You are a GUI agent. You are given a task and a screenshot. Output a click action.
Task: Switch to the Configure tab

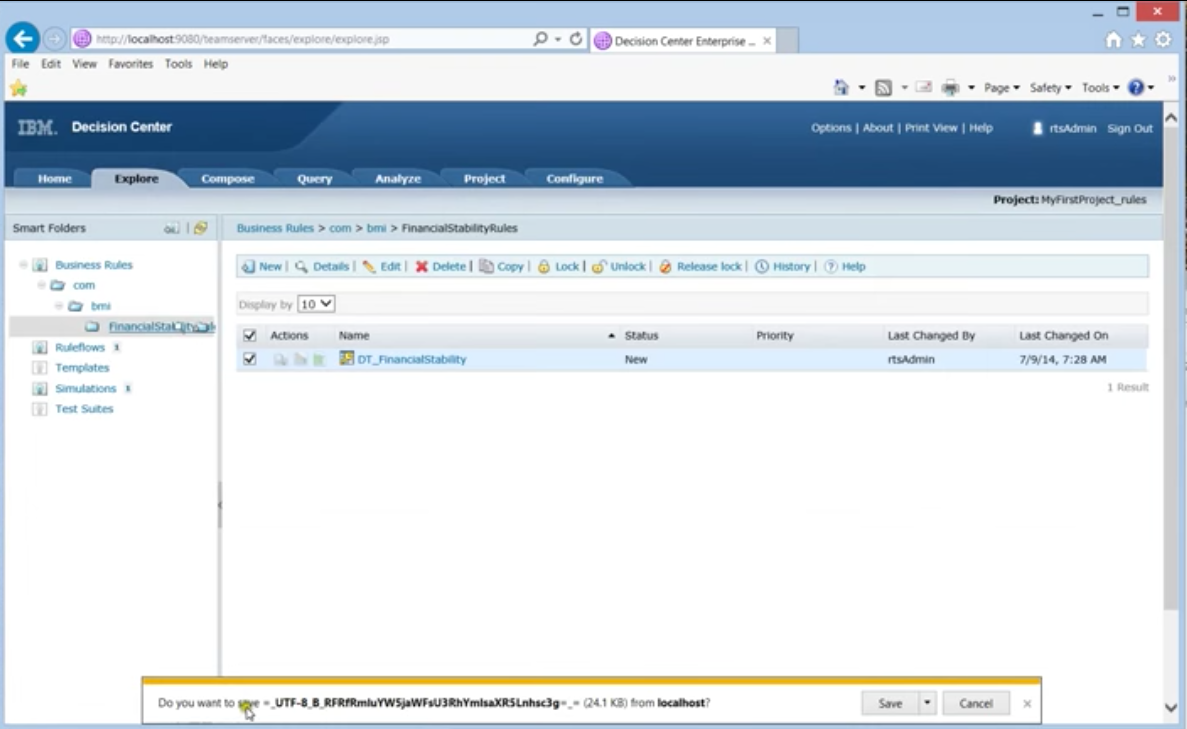(x=575, y=179)
